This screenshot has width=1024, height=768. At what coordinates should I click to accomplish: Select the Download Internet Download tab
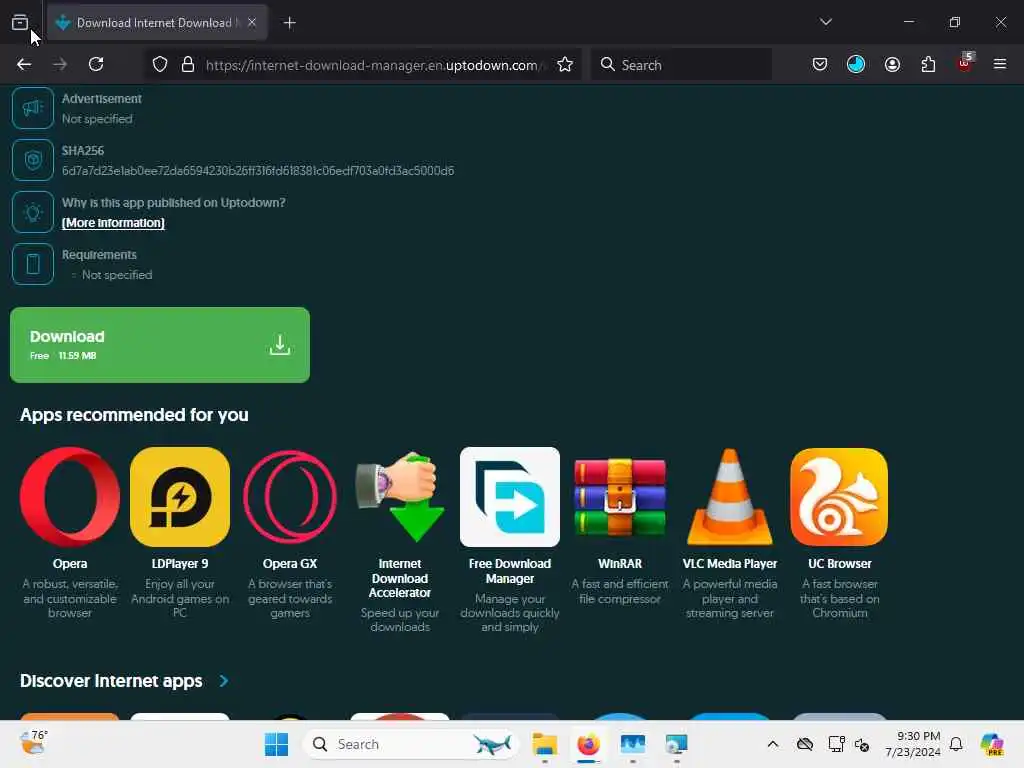click(157, 23)
